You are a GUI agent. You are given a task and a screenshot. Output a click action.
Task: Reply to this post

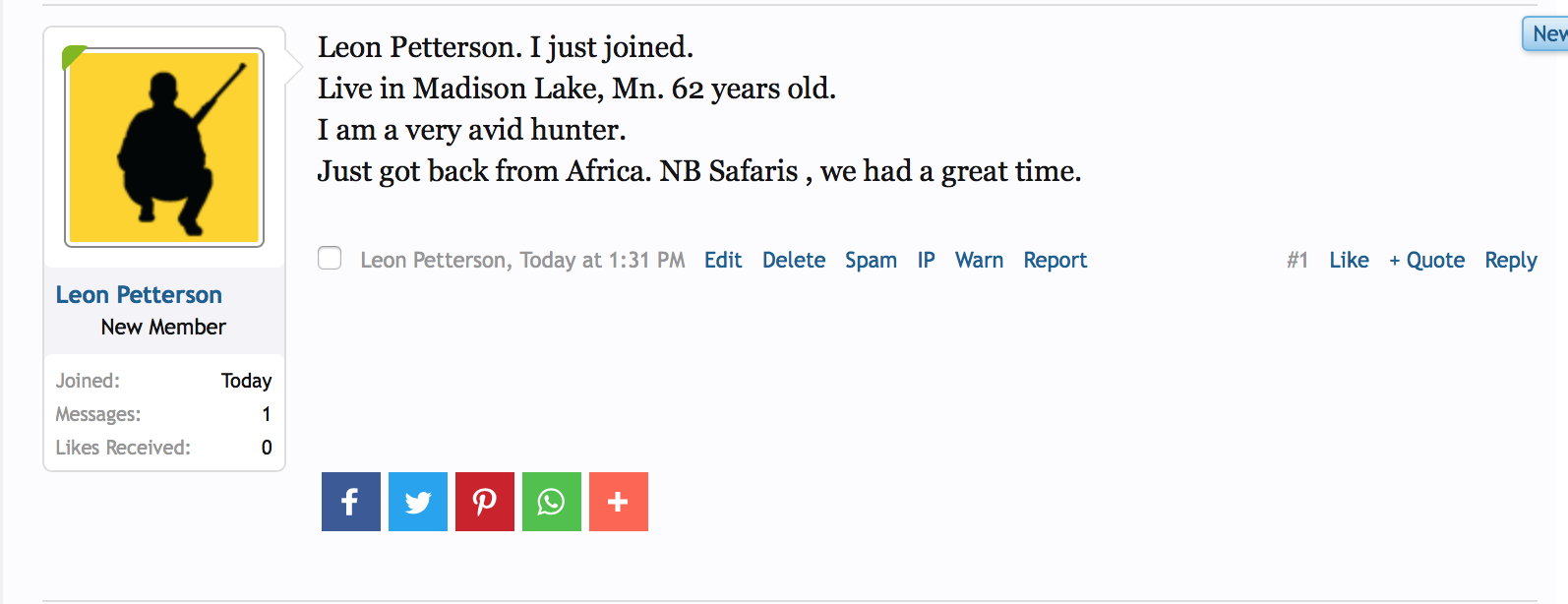pos(1511,261)
